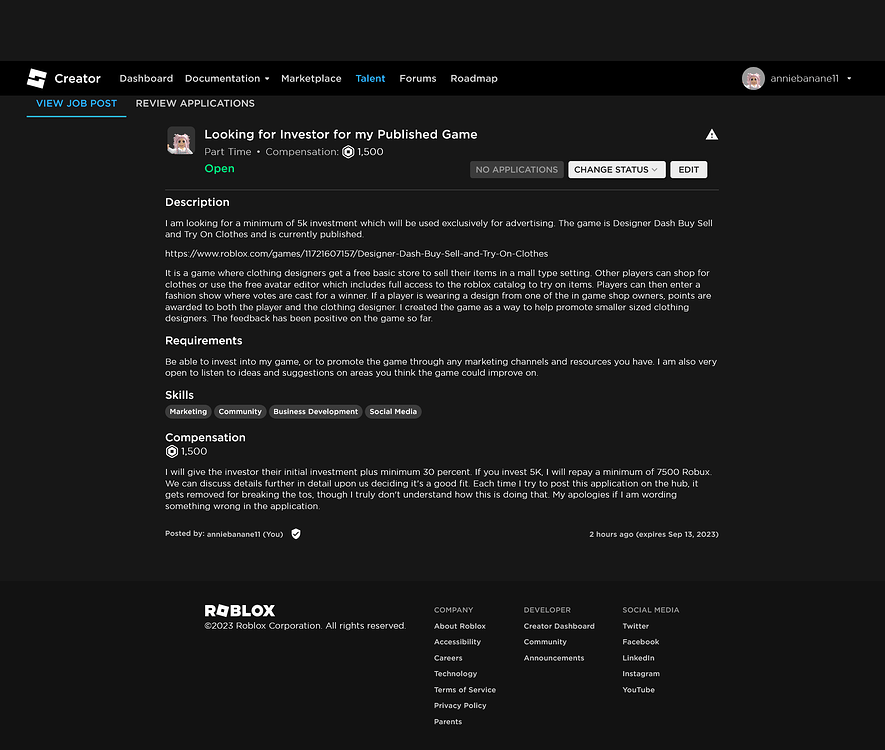This screenshot has height=750, width=885.
Task: Click the 'Creator' wordmark text
Action: click(77, 78)
